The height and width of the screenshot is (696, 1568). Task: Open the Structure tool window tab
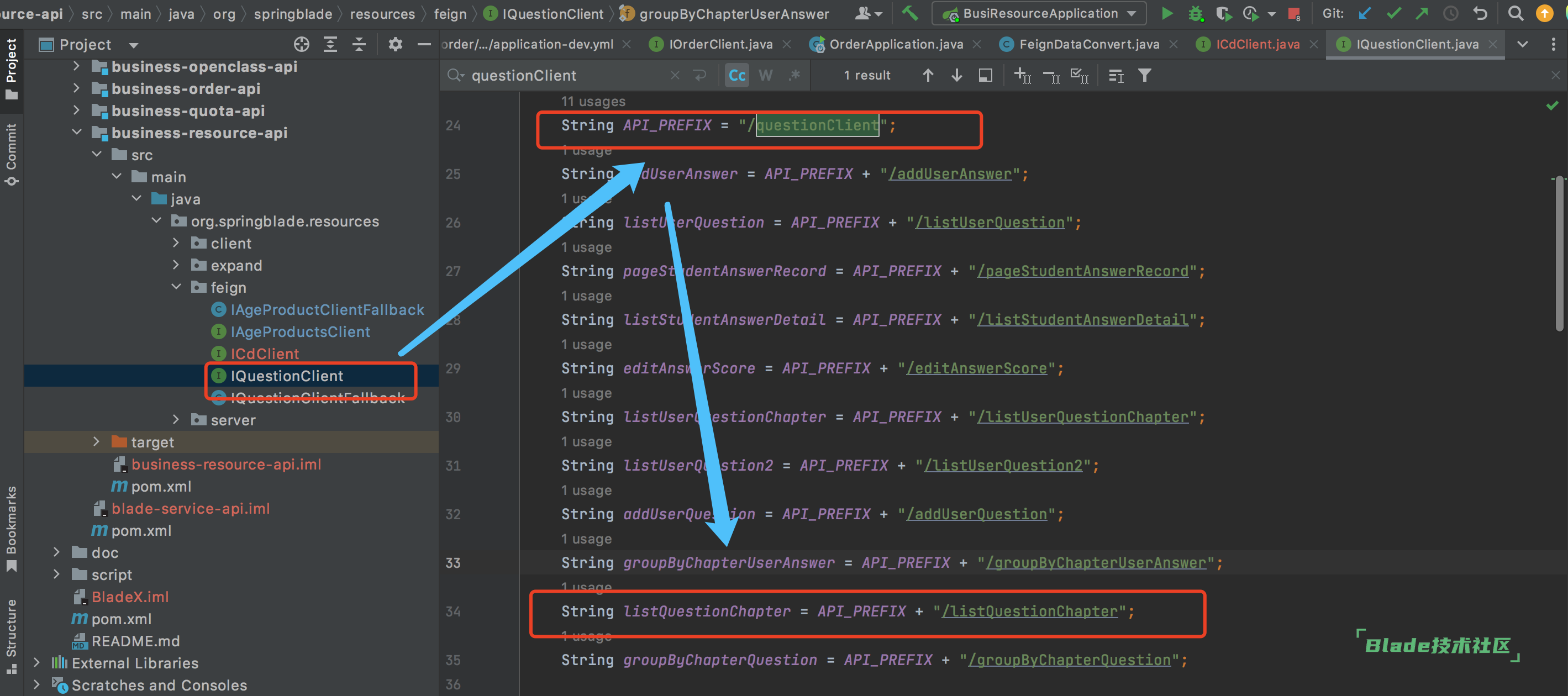11,636
